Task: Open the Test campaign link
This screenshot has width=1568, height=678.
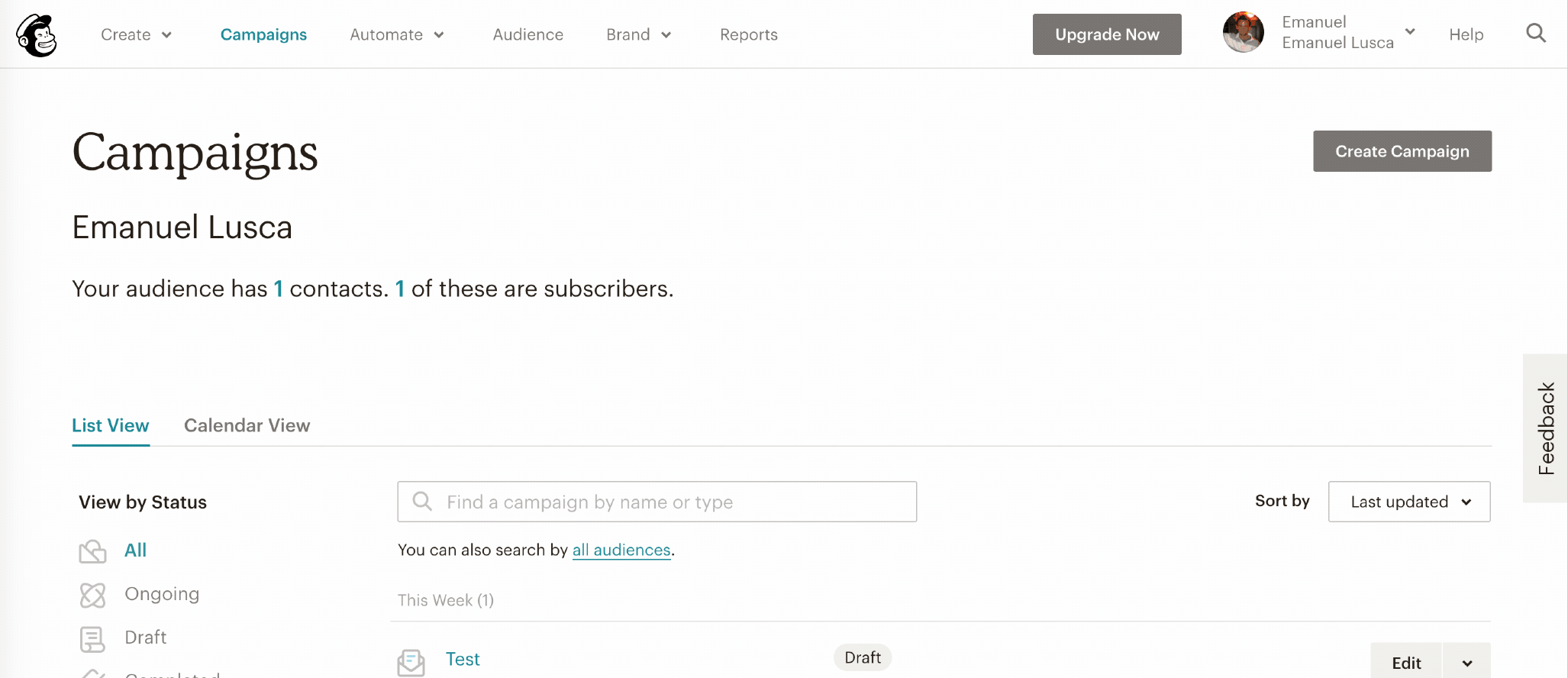Action: point(463,659)
